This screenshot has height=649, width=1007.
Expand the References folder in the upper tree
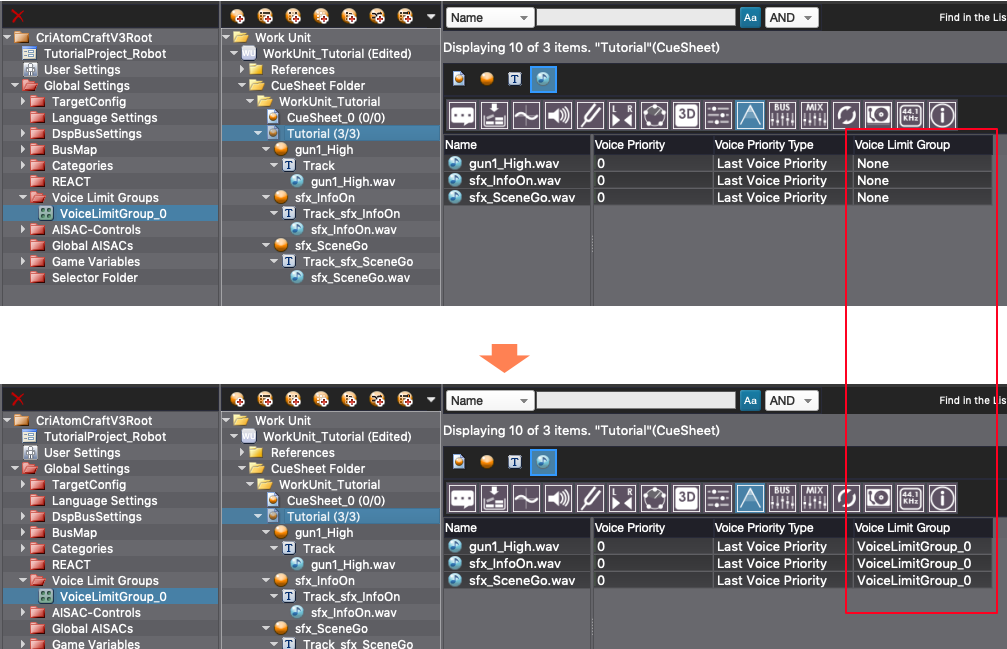pyautogui.click(x=242, y=70)
